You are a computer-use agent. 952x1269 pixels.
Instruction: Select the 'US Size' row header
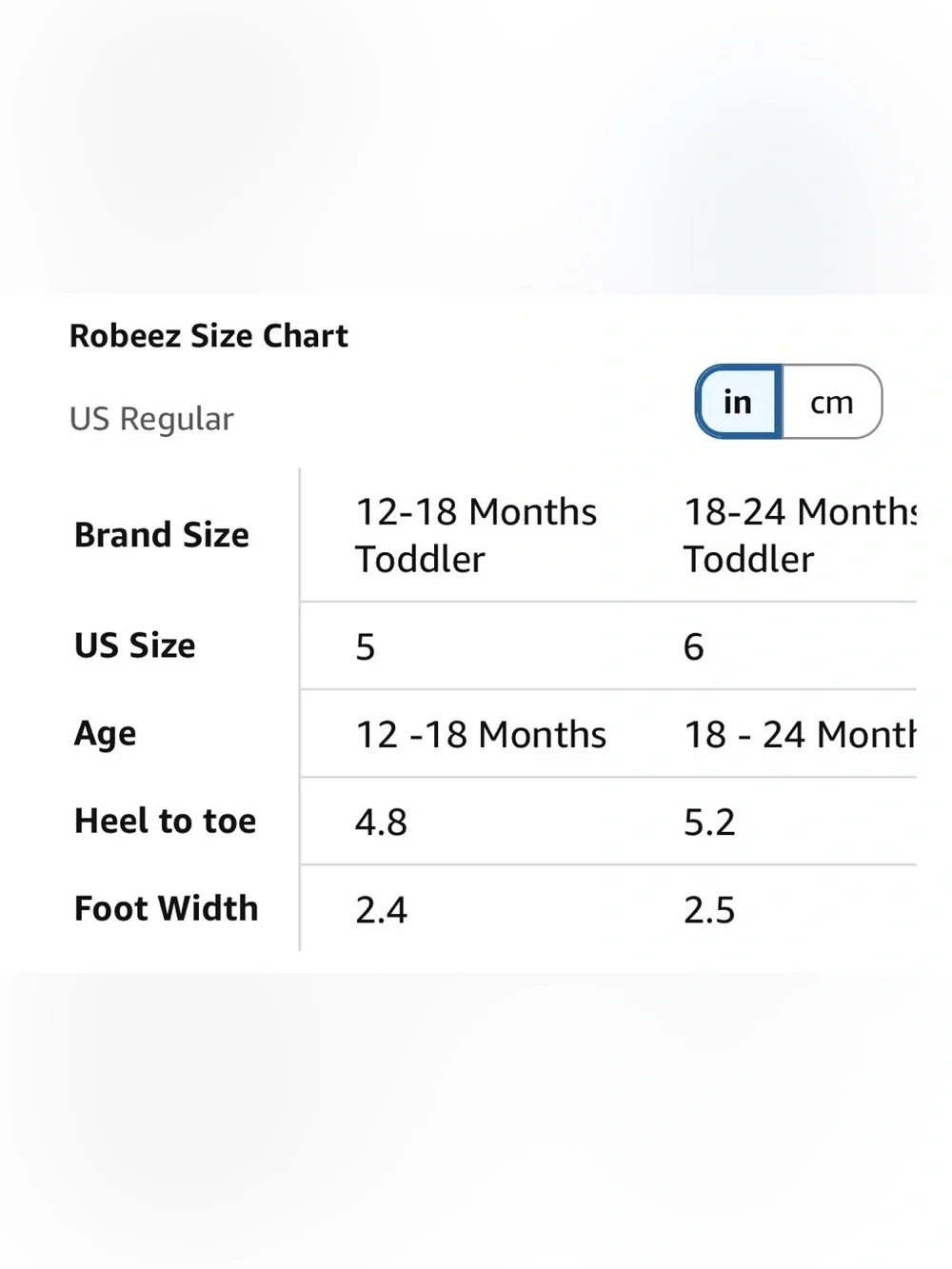coord(135,645)
